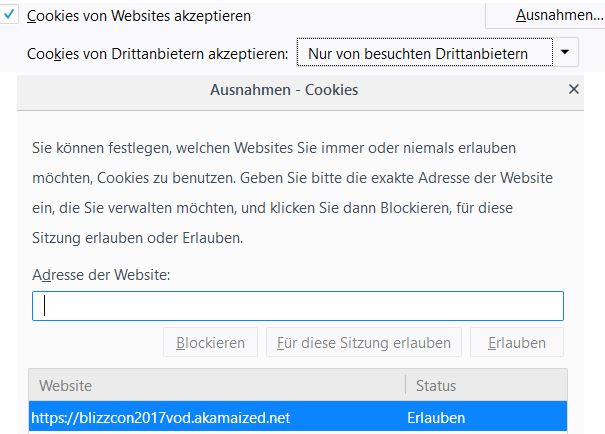Screen dimensions: 605x434
Task: Open the Ausnahmen... button
Action: click(x=559, y=15)
